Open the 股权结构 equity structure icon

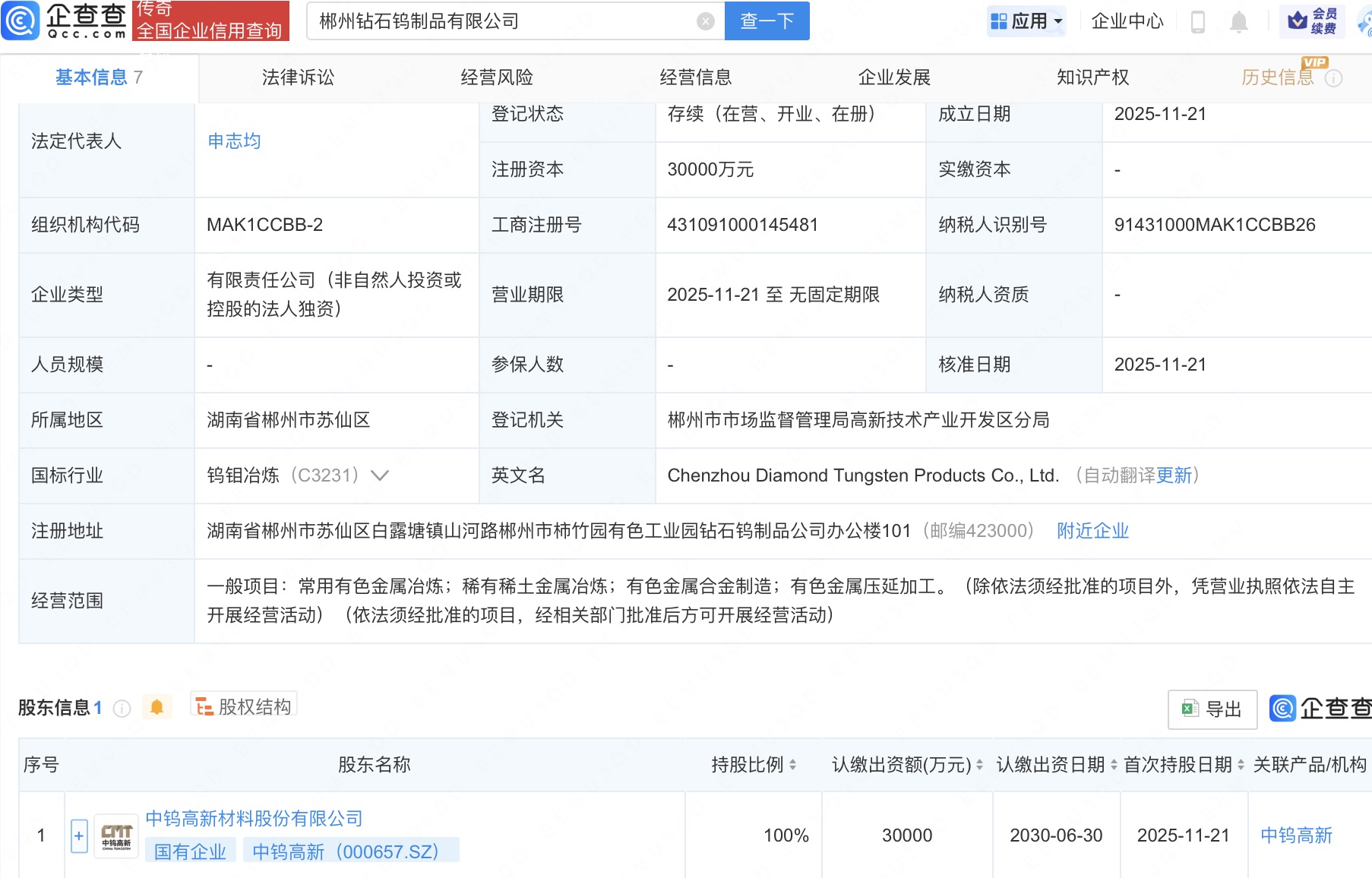[203, 706]
